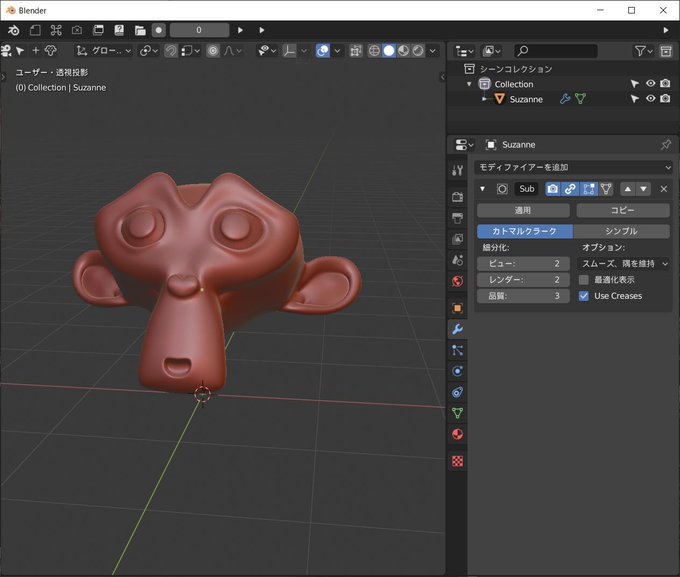Click the current frame field showing 0
This screenshot has width=680, height=577.
point(199,30)
